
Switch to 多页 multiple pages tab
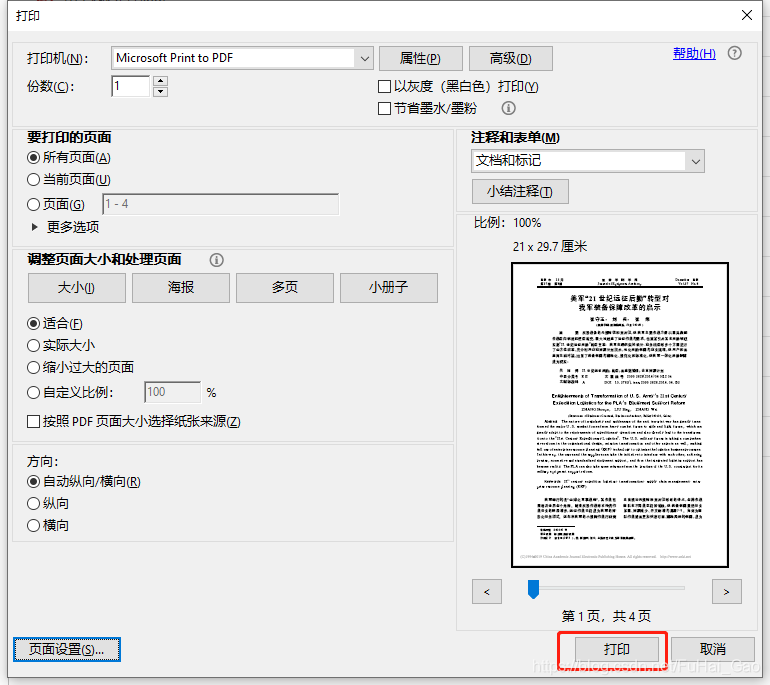click(x=285, y=288)
